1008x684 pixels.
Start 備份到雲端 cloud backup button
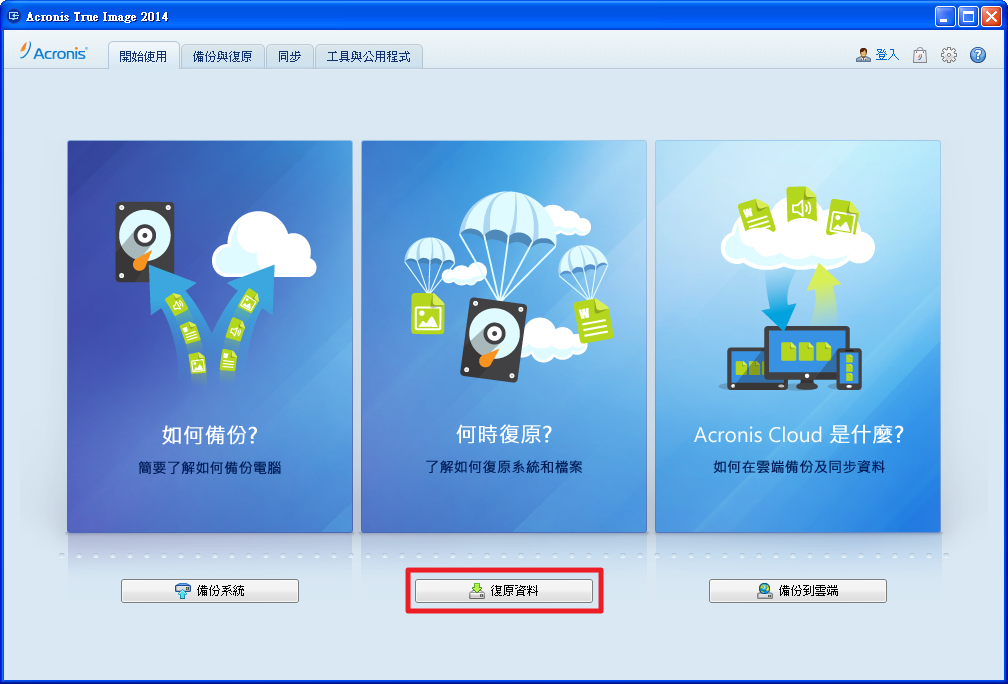pos(798,591)
